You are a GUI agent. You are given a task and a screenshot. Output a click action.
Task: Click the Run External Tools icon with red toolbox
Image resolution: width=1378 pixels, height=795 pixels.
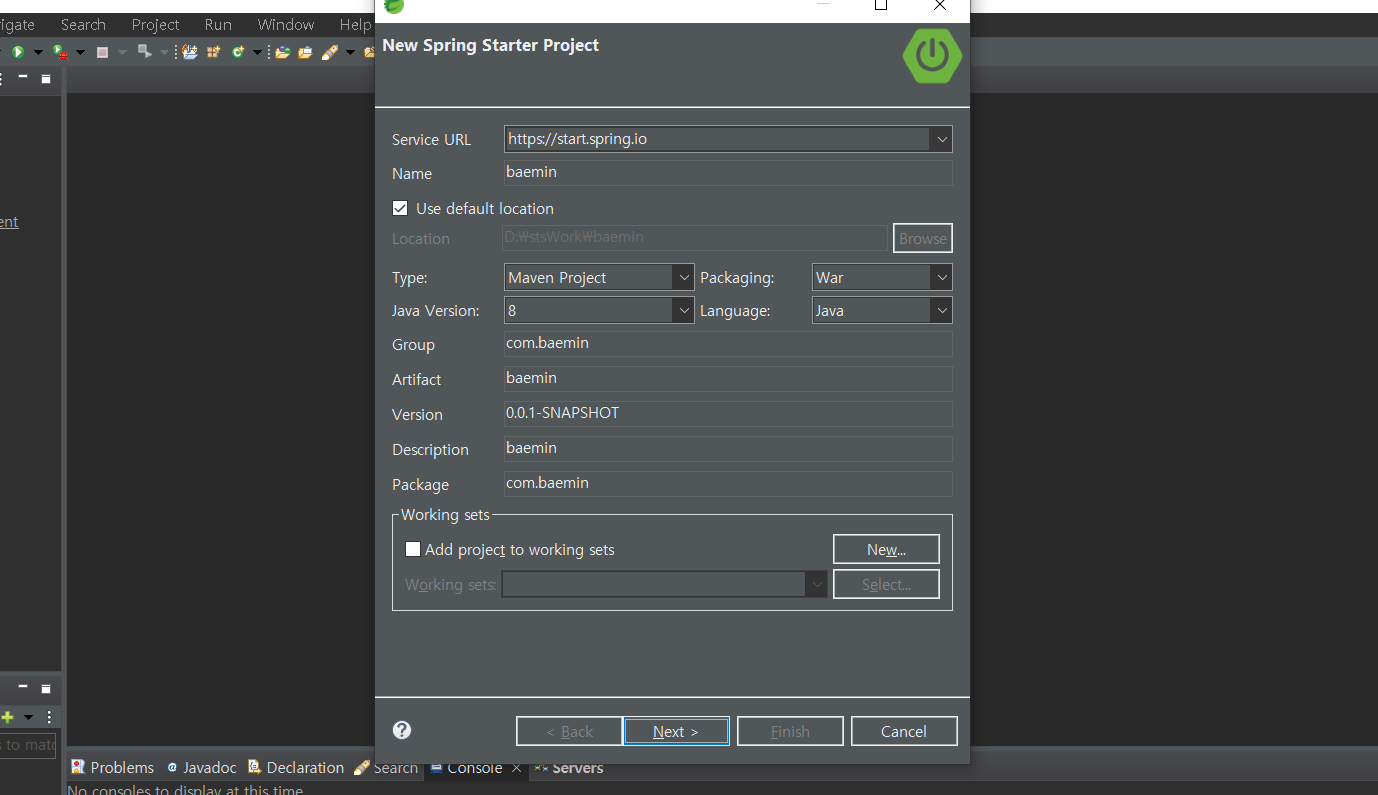60,52
